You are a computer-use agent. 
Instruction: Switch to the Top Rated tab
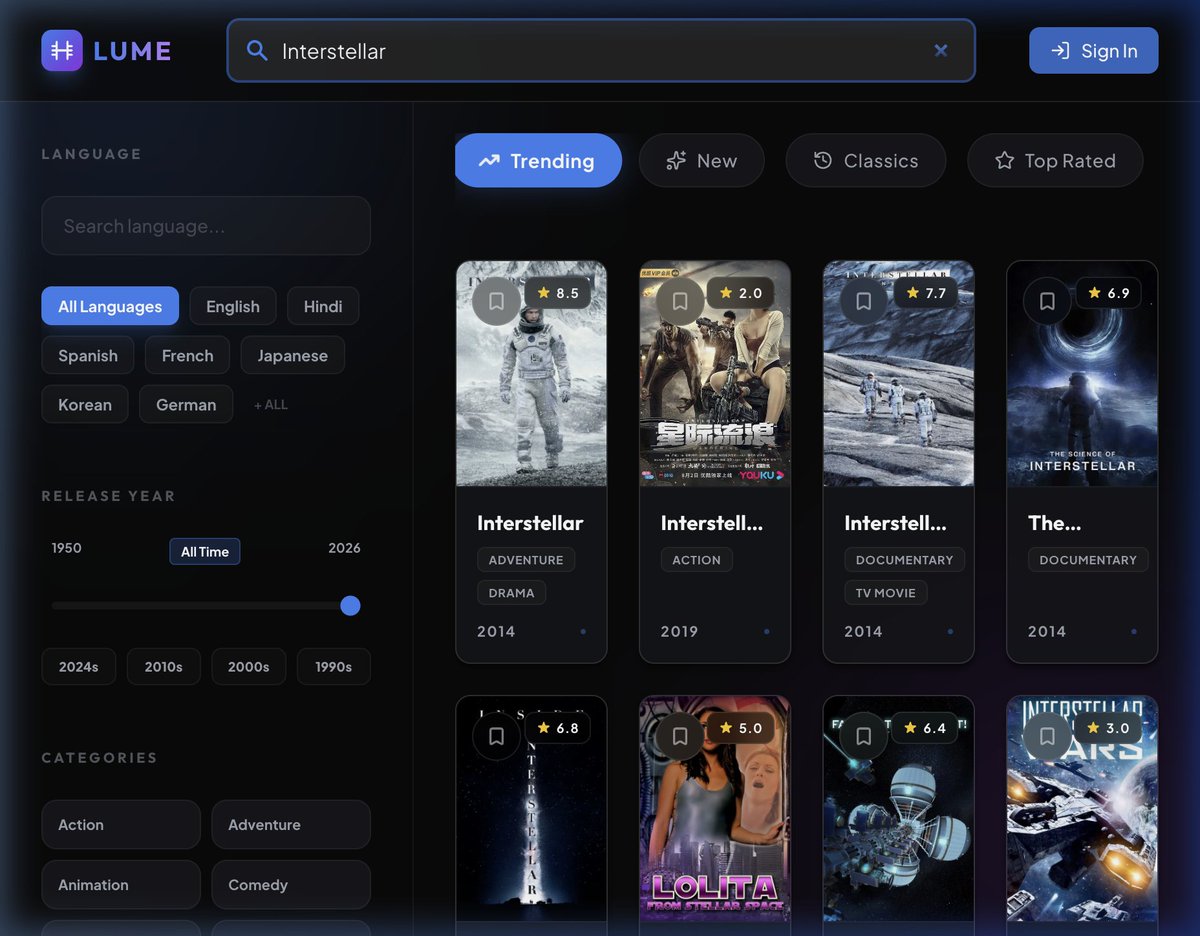(1055, 160)
